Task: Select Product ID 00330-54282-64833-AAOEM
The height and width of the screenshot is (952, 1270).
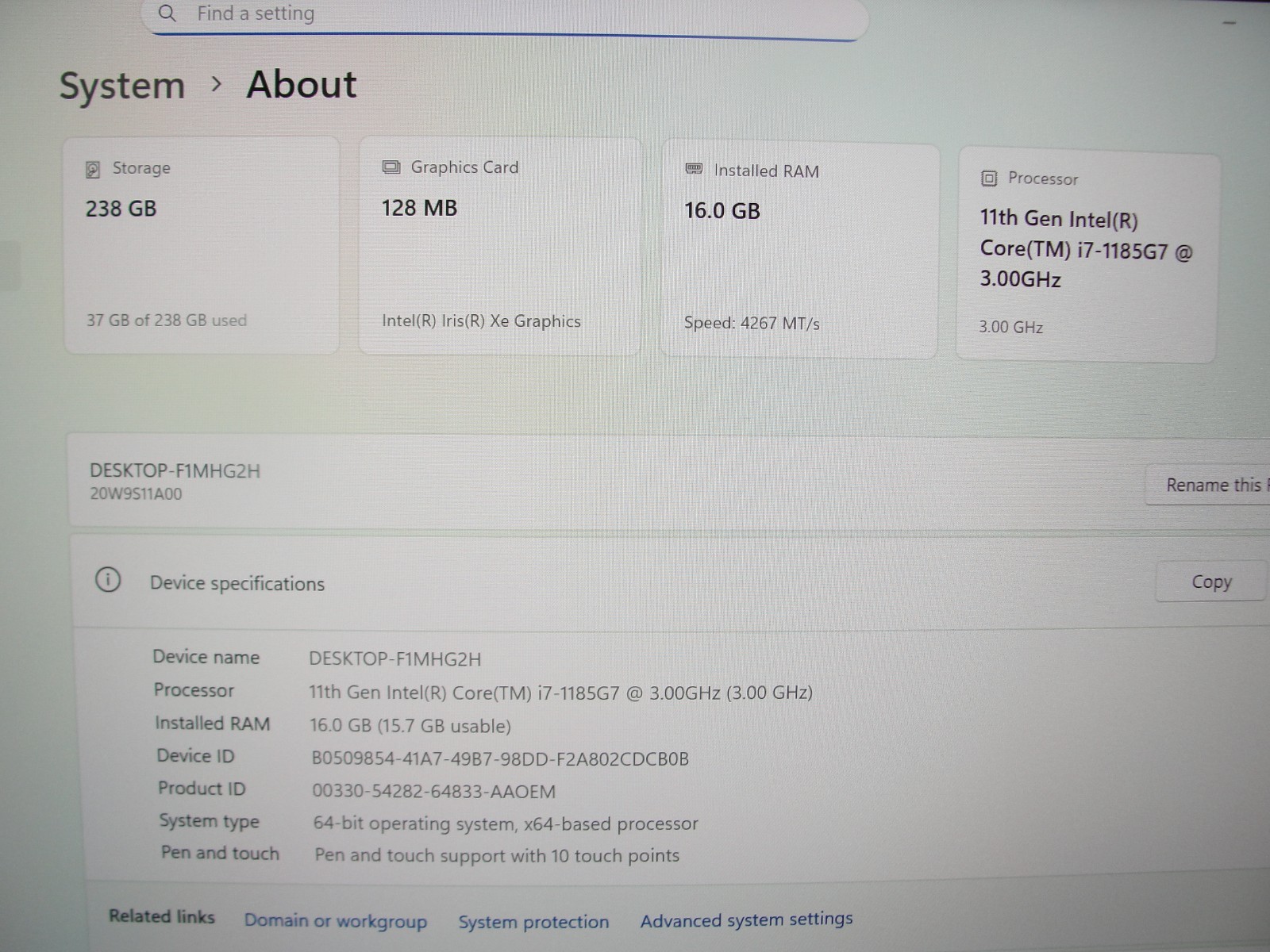Action: point(433,791)
